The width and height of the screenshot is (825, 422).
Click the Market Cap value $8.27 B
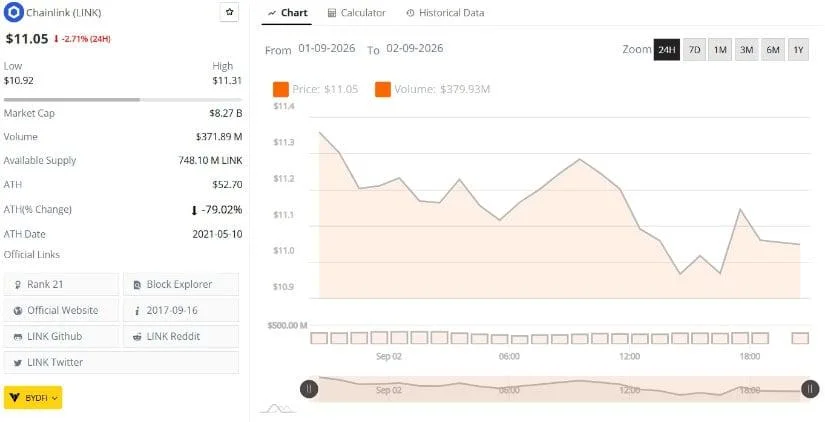pyautogui.click(x=226, y=113)
